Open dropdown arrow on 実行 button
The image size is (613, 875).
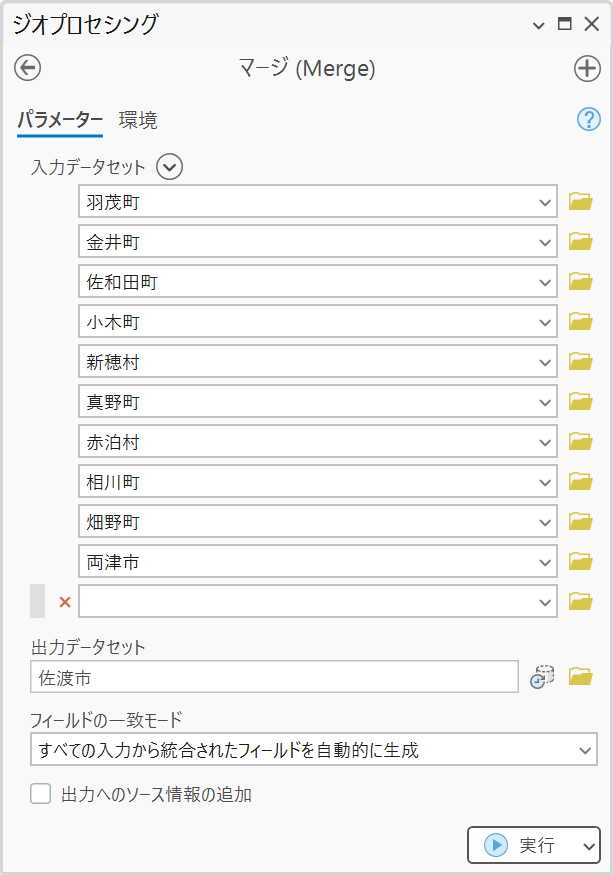(x=587, y=845)
